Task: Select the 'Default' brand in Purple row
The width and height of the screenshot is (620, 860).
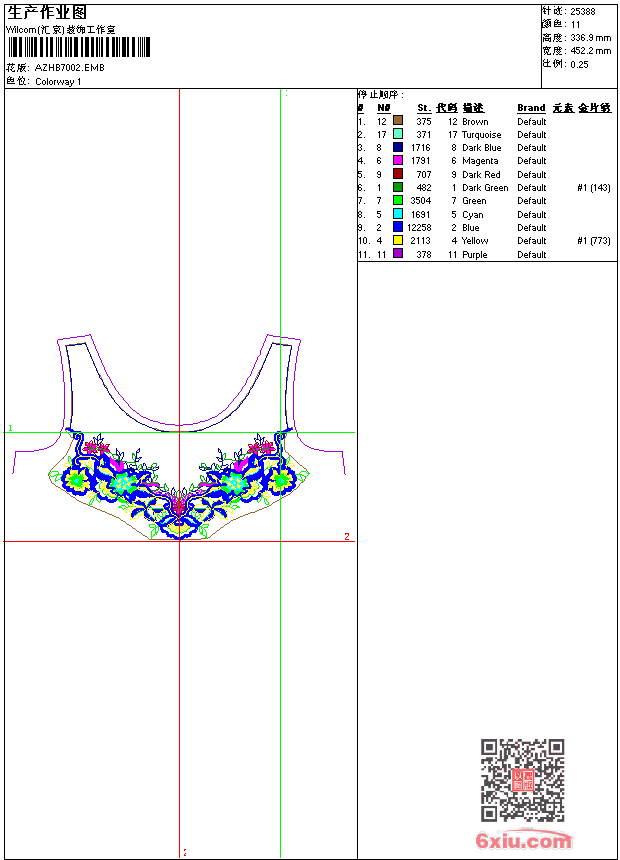Action: [x=532, y=255]
